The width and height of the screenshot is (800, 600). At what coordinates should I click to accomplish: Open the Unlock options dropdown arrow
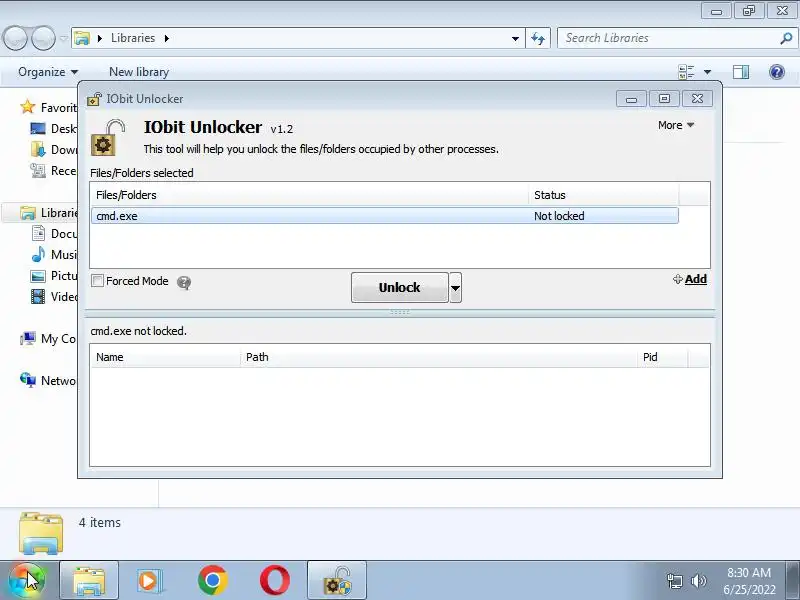(x=456, y=287)
